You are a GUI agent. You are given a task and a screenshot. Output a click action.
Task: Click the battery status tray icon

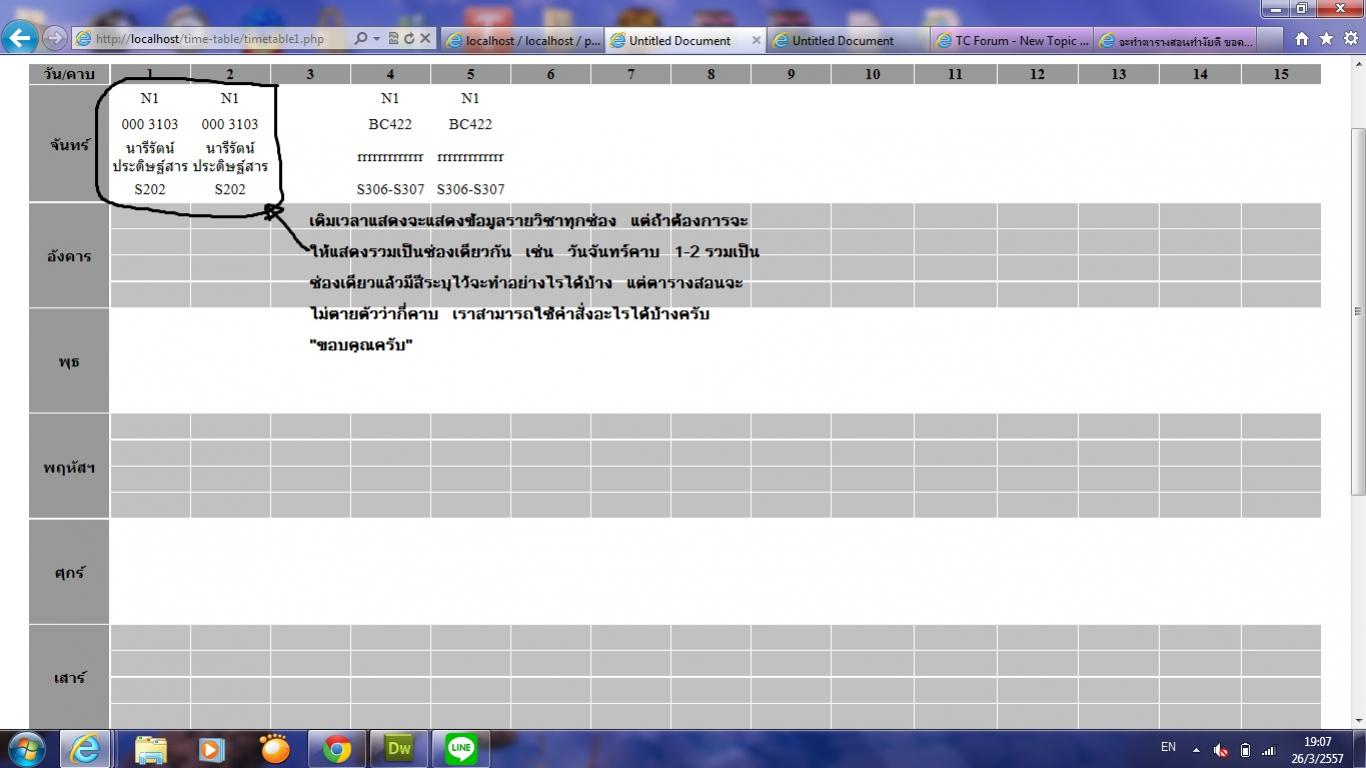1245,750
